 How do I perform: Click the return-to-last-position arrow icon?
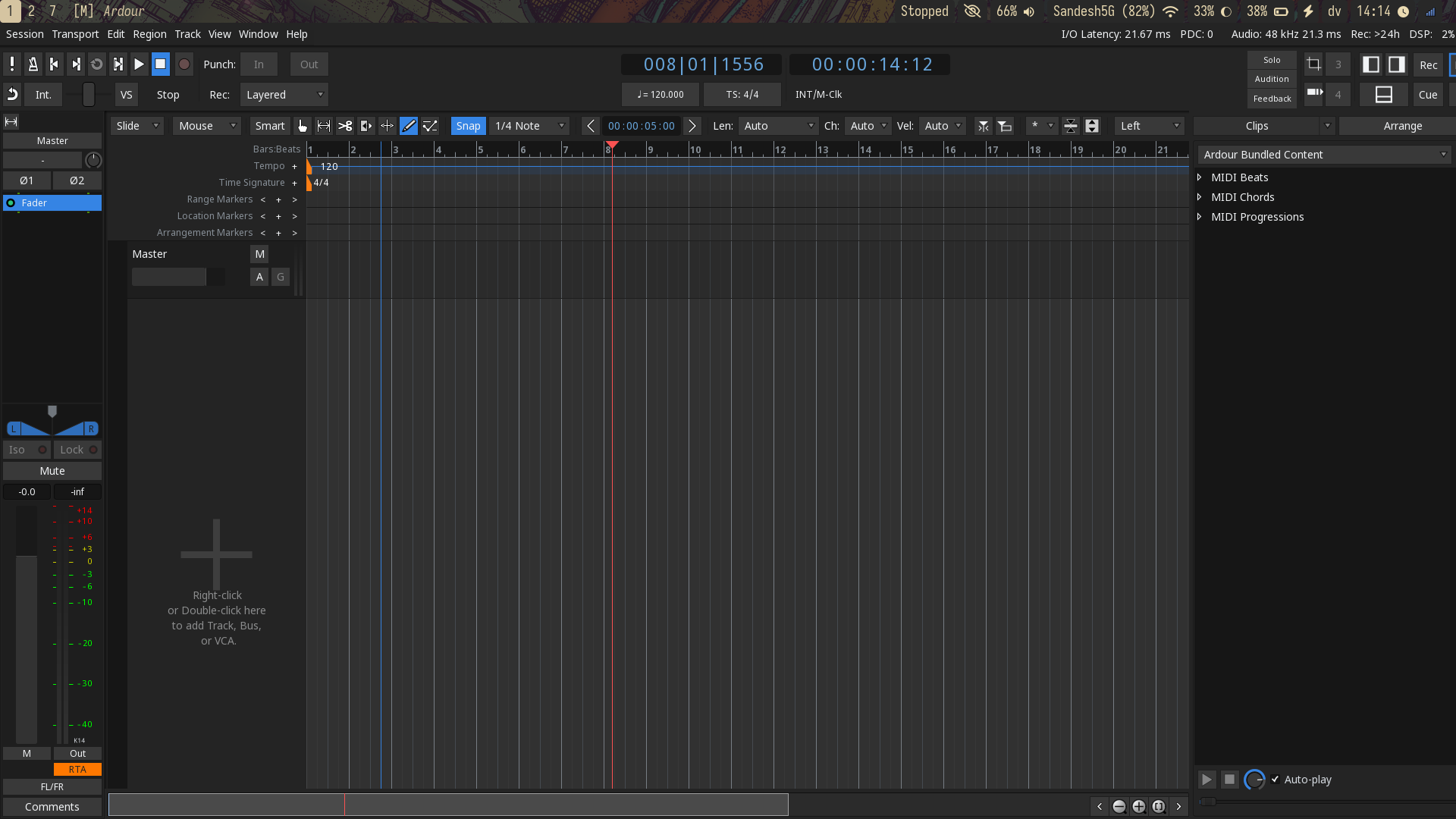pyautogui.click(x=12, y=95)
